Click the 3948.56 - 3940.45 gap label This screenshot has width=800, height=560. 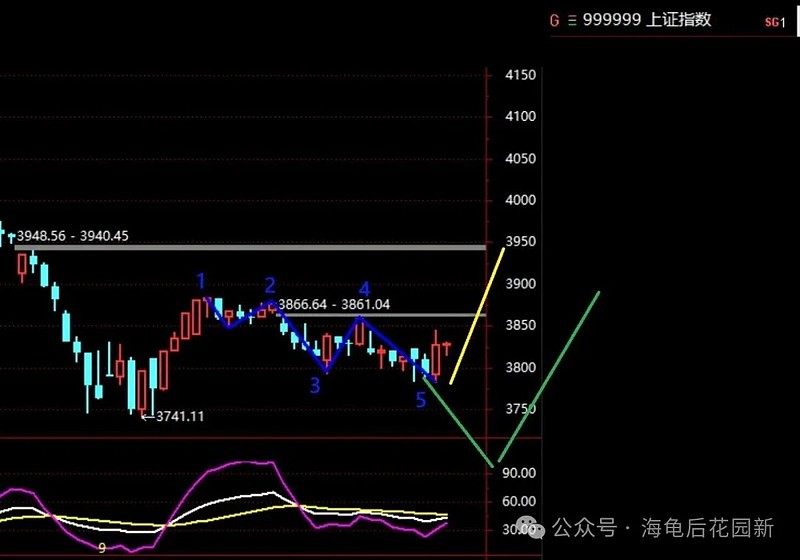pos(72,236)
